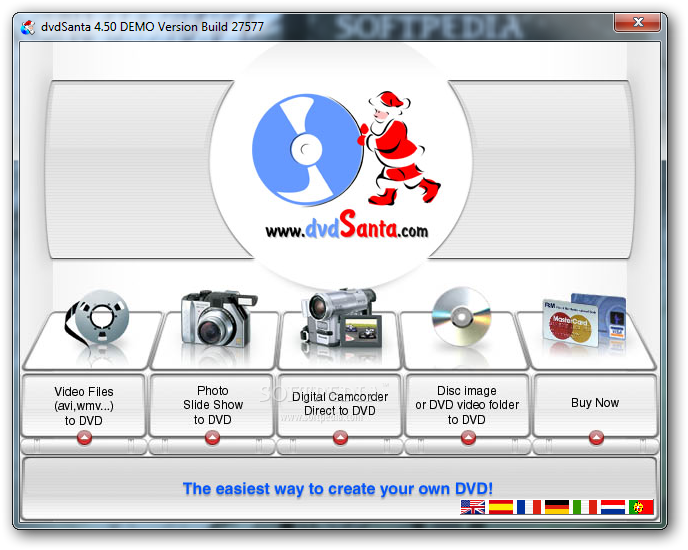
Task: Click the photo camera Slide Show icon
Action: pyautogui.click(x=219, y=319)
